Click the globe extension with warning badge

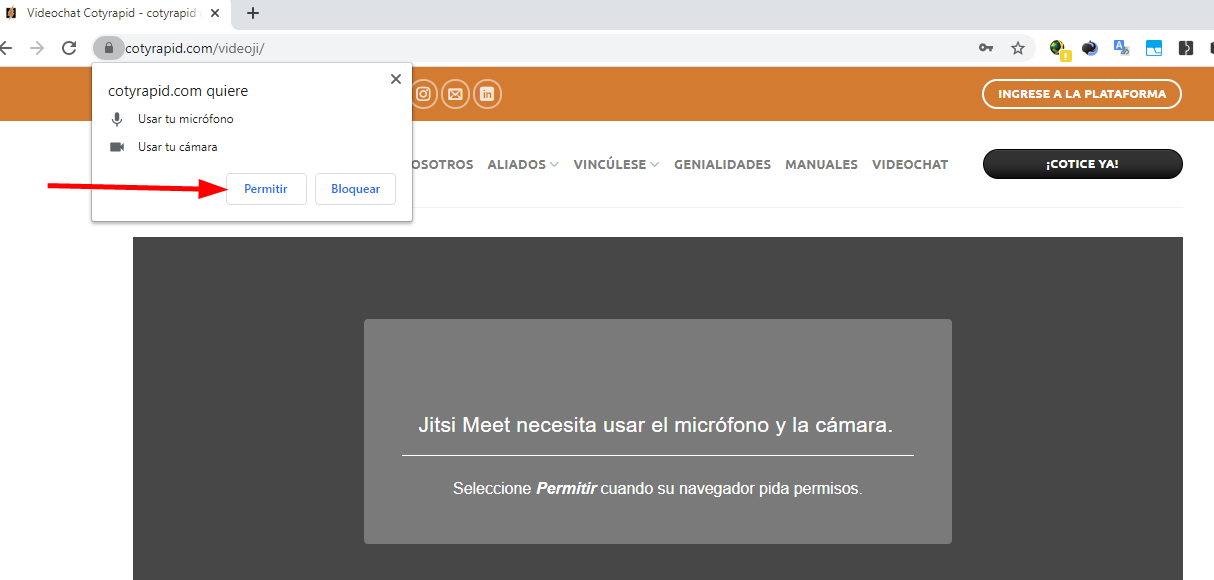pyautogui.click(x=1059, y=48)
